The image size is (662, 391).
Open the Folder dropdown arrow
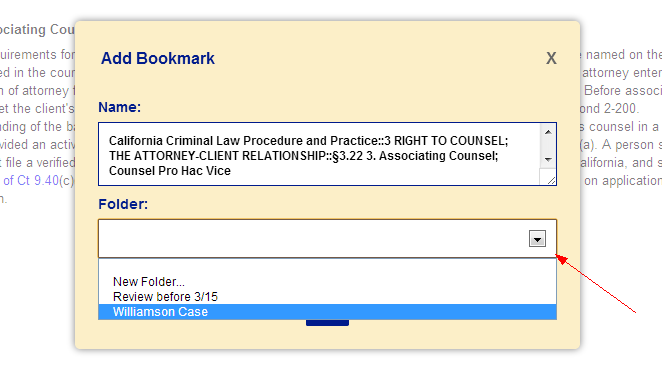537,239
